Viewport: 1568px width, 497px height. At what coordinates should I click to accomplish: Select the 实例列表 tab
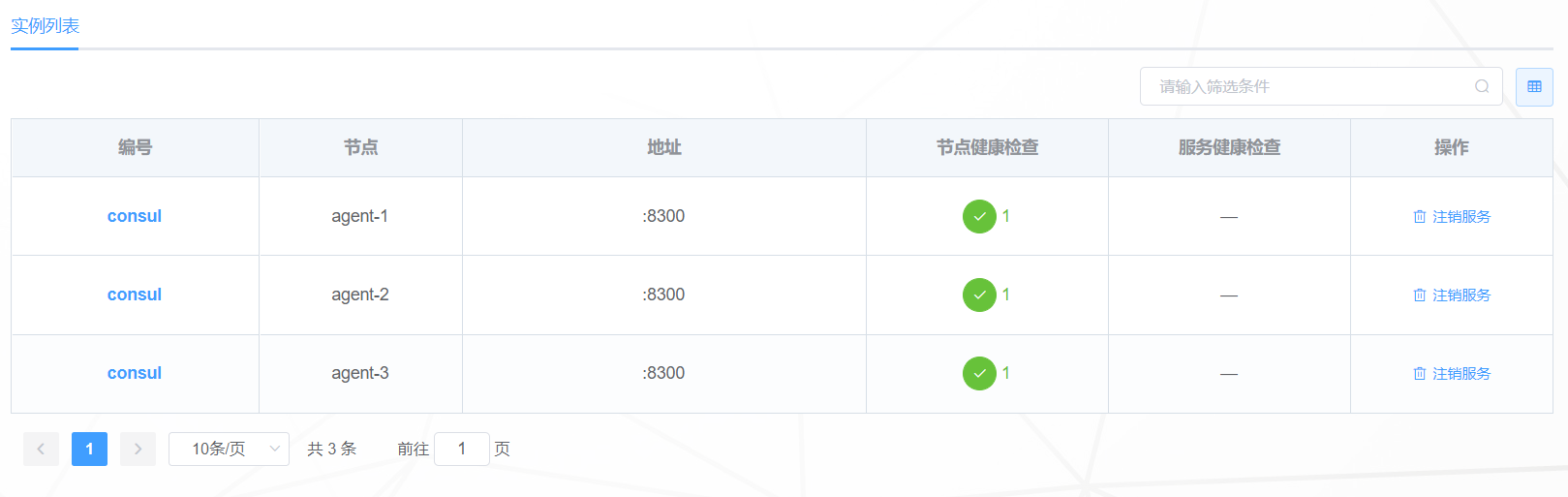[x=45, y=26]
